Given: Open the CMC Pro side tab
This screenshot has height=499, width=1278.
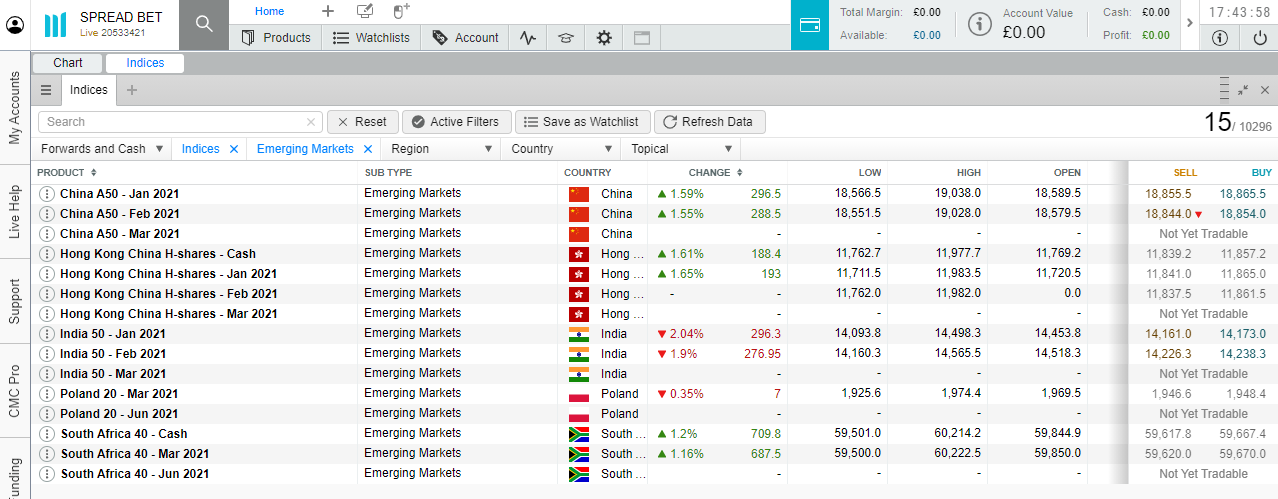Looking at the screenshot, I should tap(14, 391).
